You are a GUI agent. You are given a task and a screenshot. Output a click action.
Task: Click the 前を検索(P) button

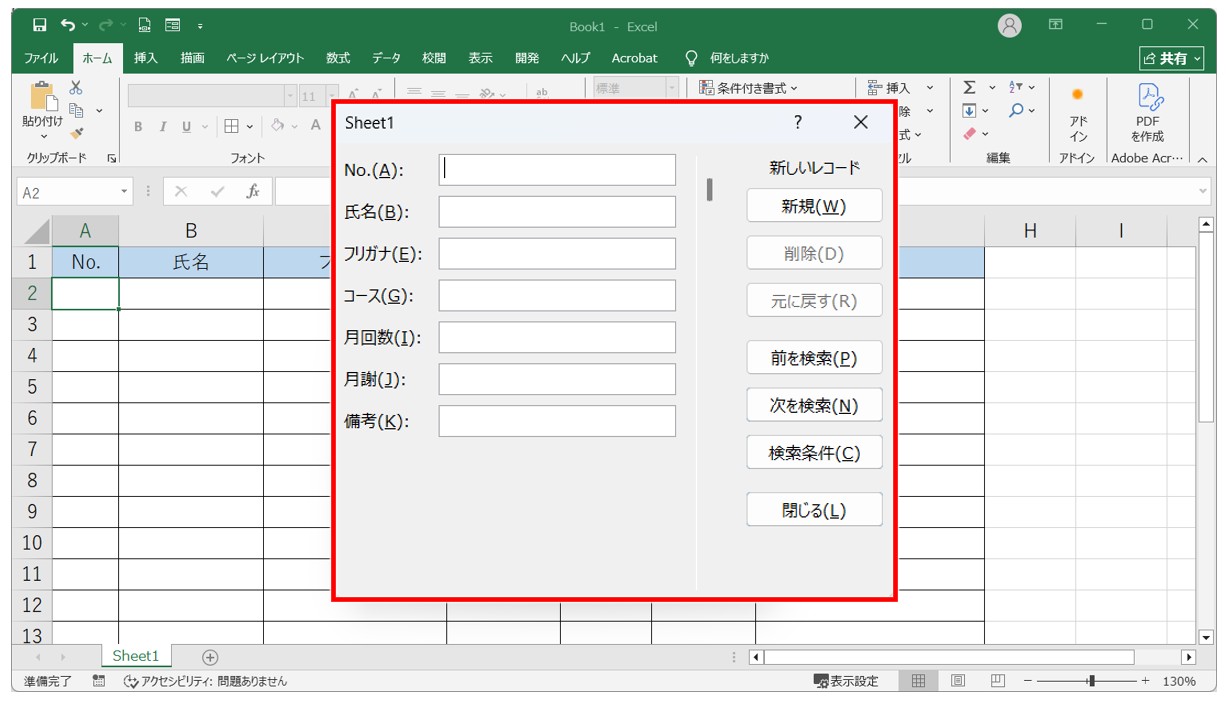[814, 358]
